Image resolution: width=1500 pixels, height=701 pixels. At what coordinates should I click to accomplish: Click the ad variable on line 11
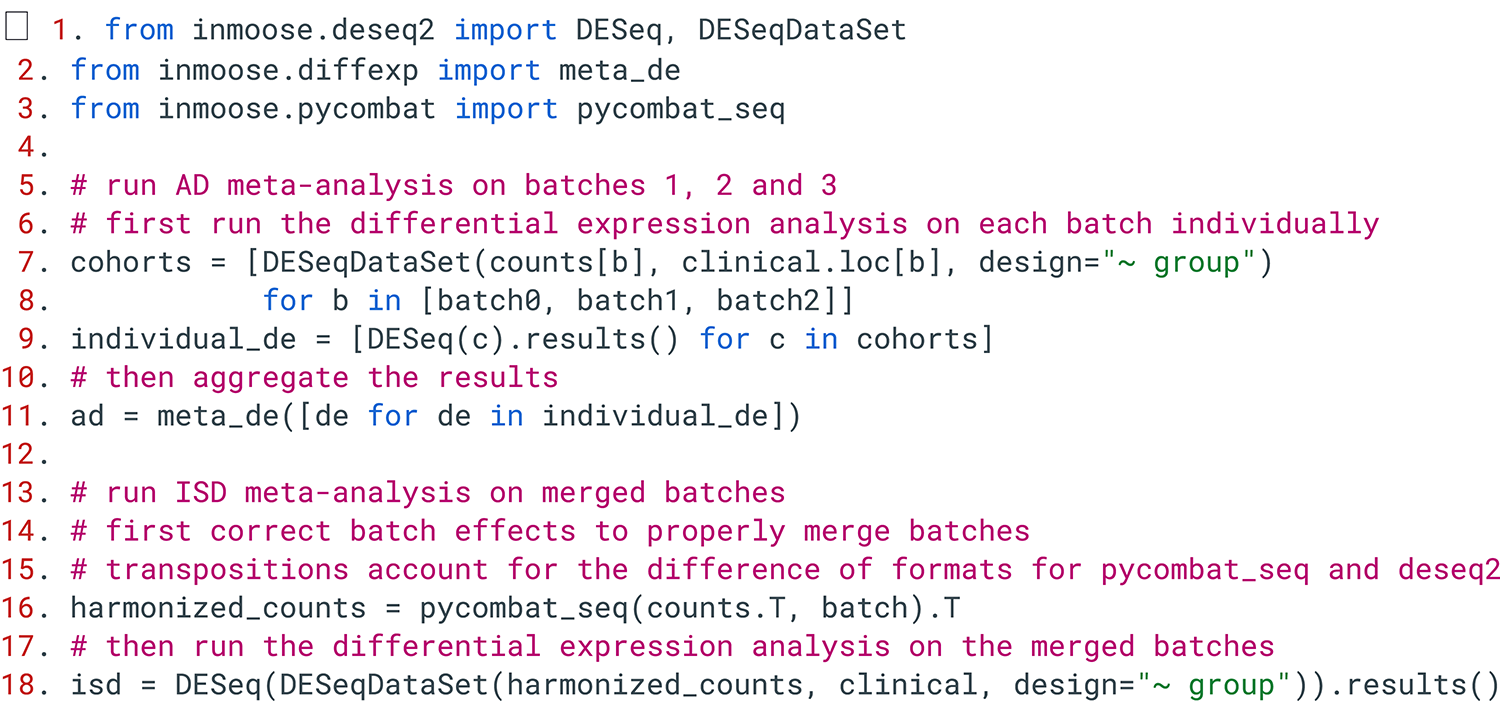(87, 416)
